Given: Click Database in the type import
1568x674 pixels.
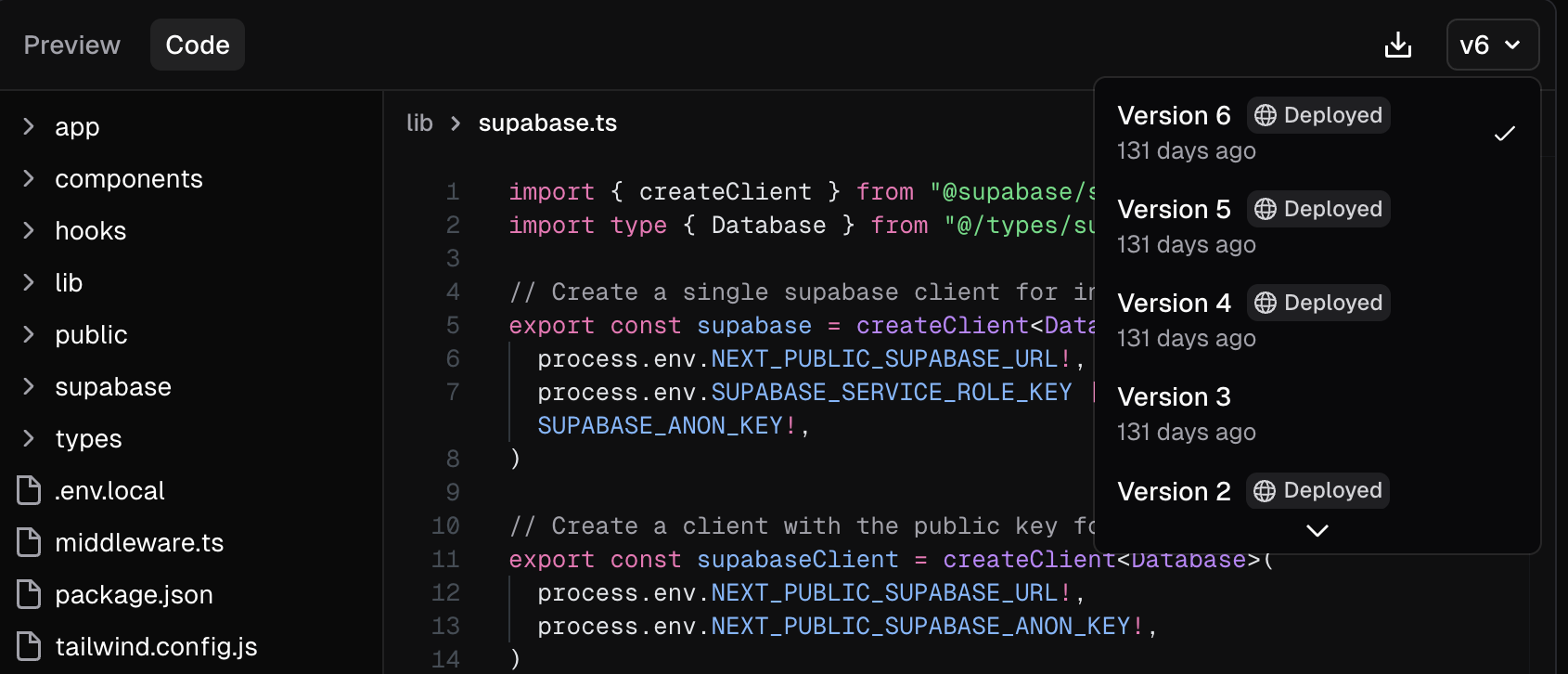Looking at the screenshot, I should point(768,226).
